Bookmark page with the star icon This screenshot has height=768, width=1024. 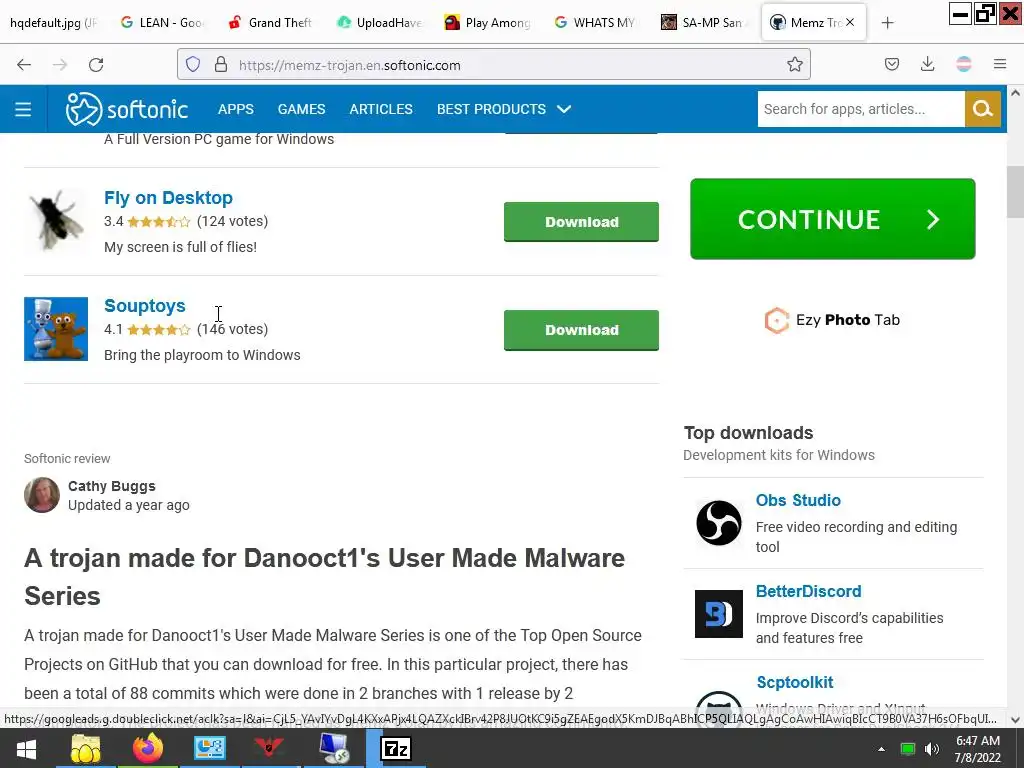pyautogui.click(x=795, y=64)
